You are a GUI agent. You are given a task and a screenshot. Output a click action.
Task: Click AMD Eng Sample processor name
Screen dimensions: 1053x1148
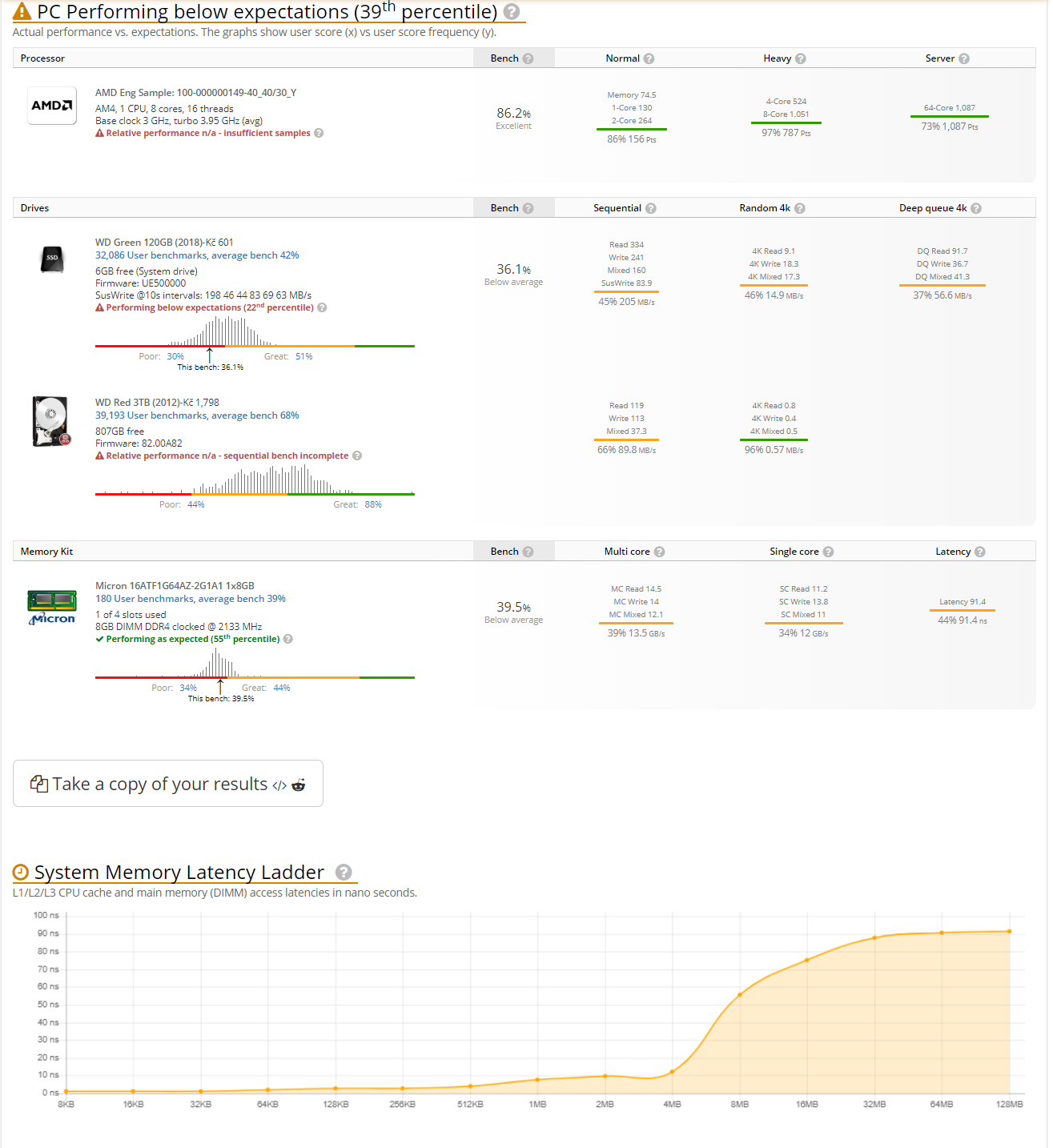pyautogui.click(x=196, y=93)
